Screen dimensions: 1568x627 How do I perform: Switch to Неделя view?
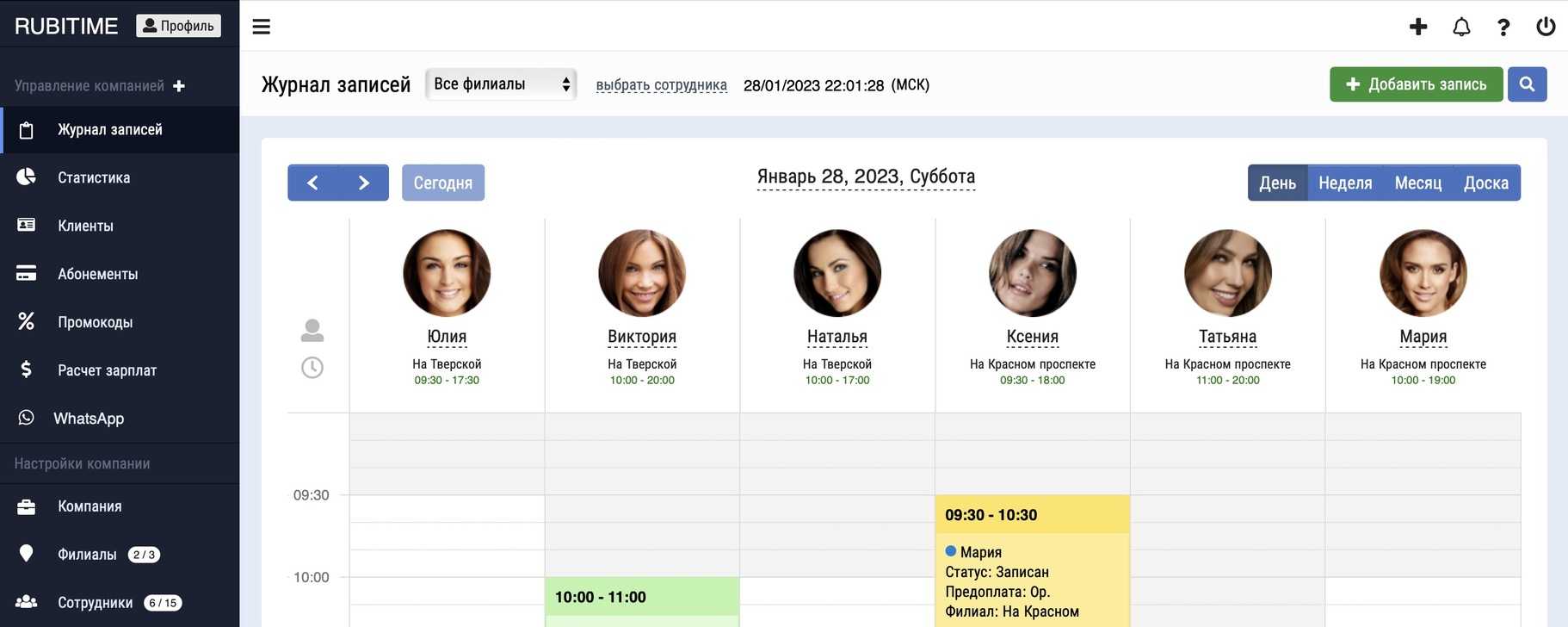pyautogui.click(x=1344, y=183)
